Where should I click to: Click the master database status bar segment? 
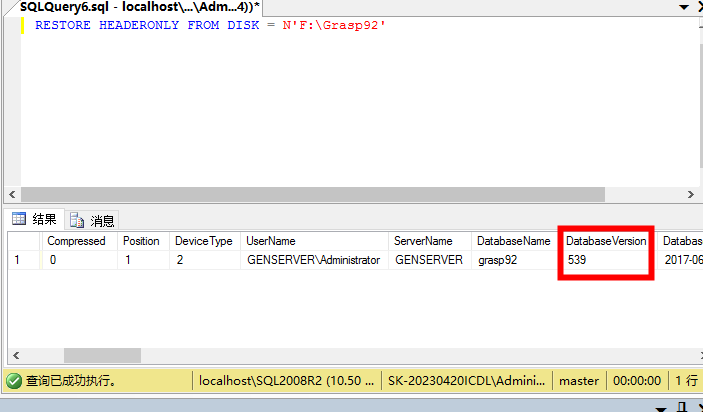click(579, 381)
